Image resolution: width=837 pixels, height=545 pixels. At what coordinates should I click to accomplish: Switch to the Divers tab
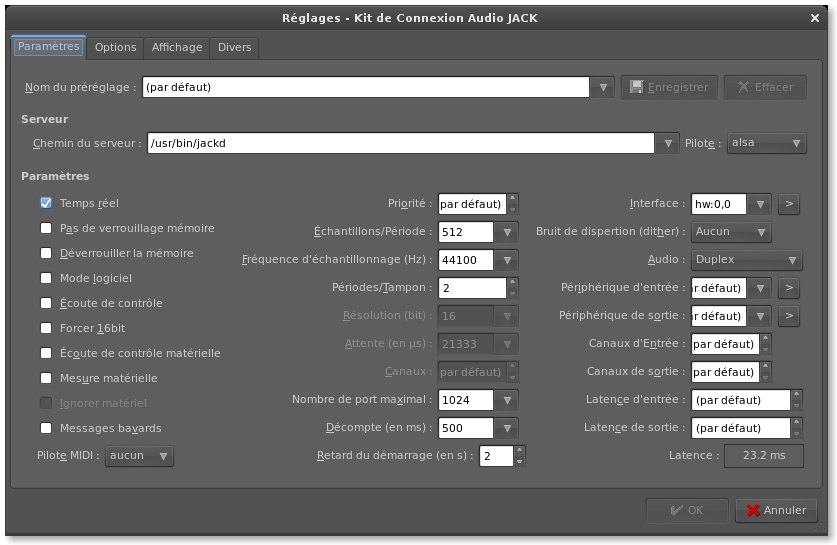pyautogui.click(x=235, y=47)
